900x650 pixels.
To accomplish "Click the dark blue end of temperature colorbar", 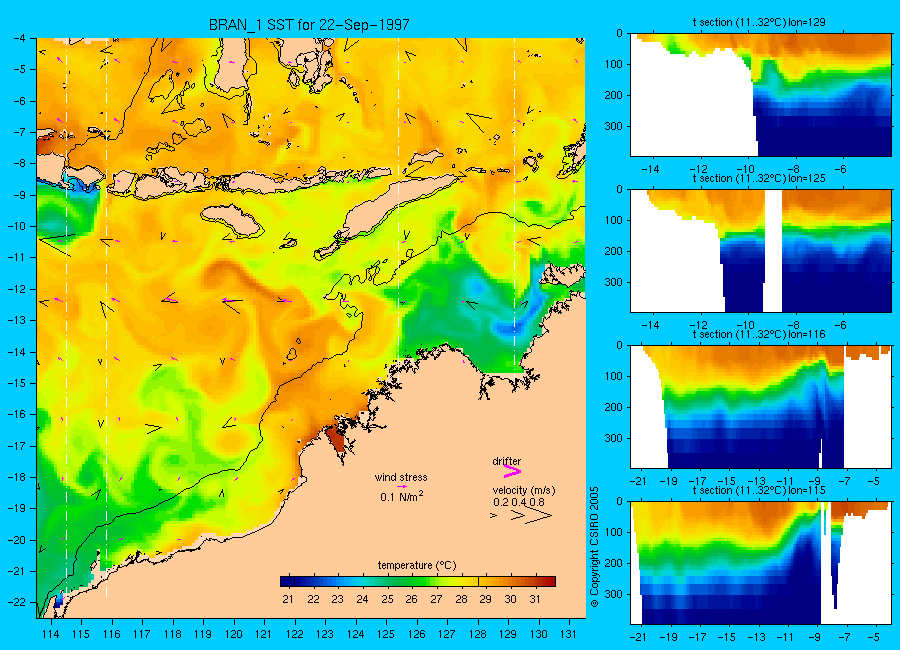I will point(285,582).
